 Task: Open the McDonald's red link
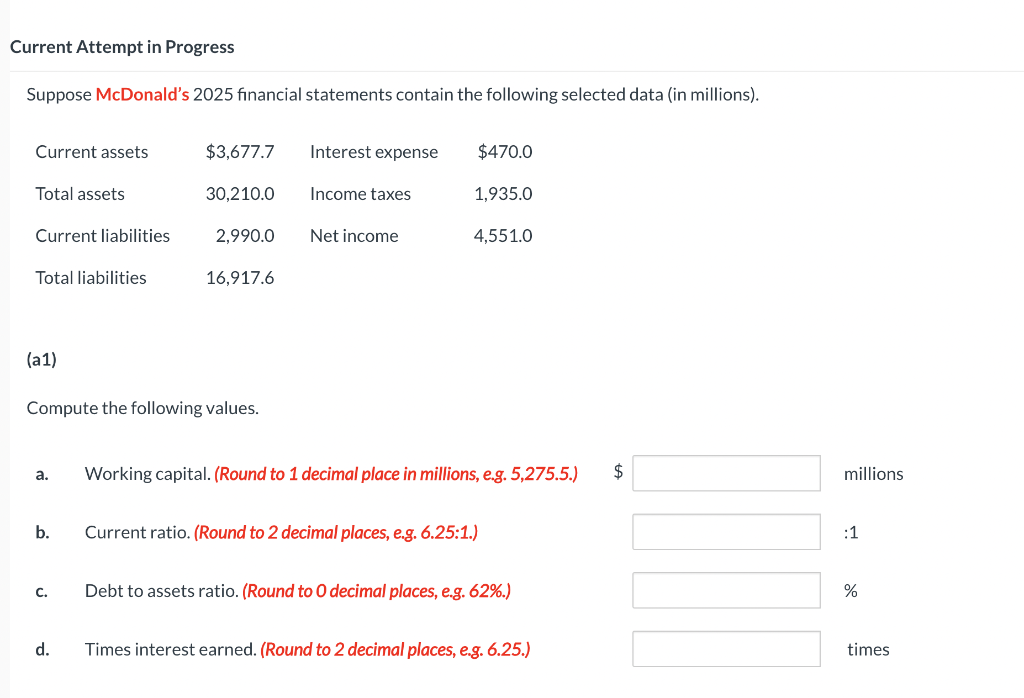[x=142, y=95]
